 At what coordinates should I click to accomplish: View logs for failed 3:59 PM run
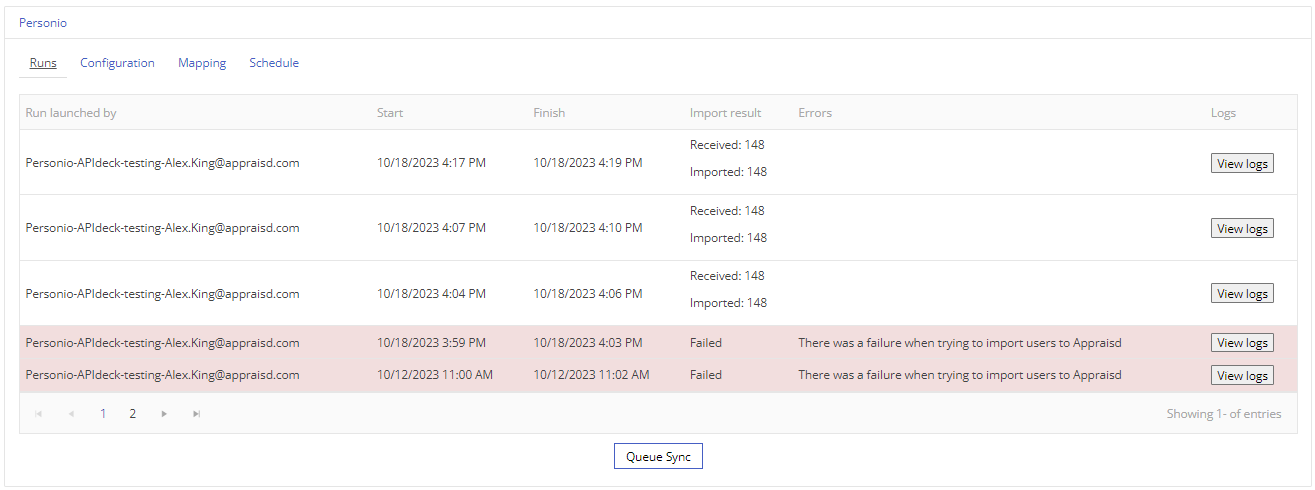pos(1242,343)
